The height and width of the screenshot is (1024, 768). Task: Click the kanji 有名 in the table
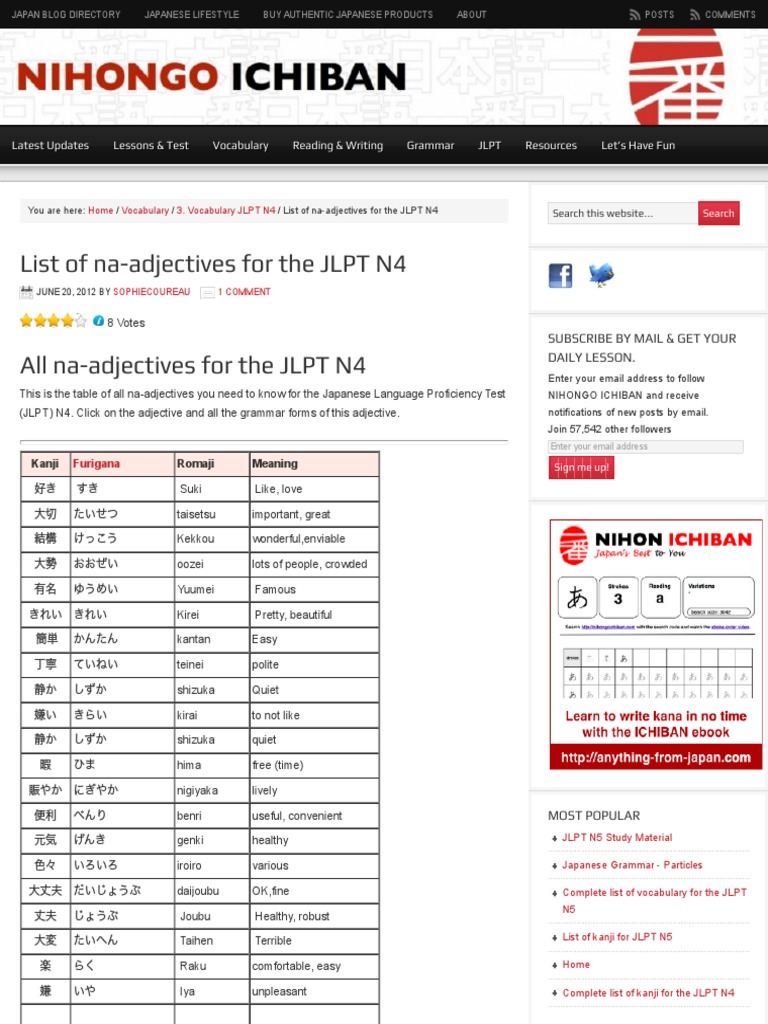45,589
